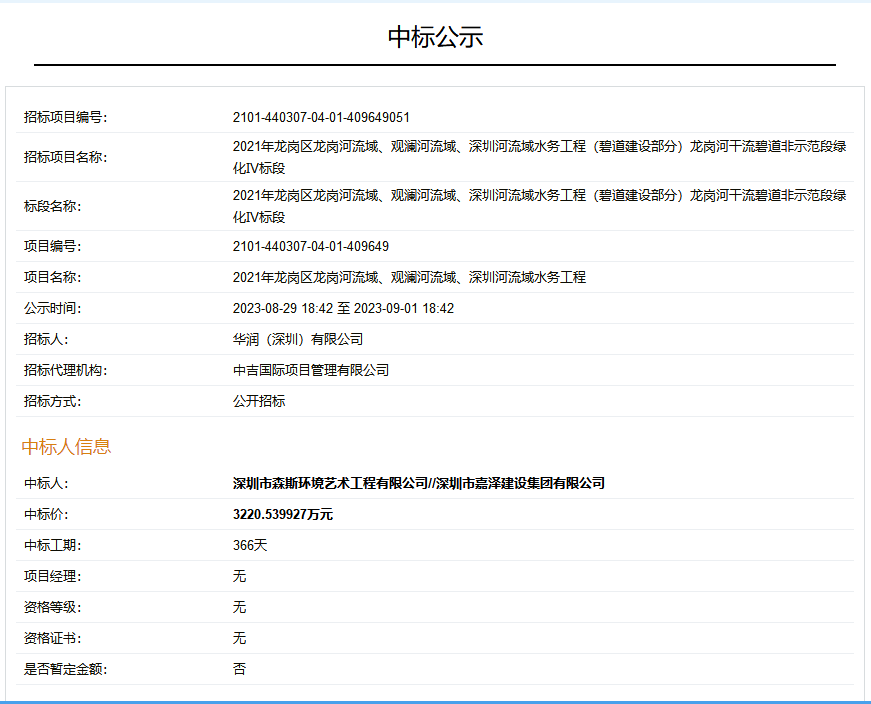Click the bid number 2101-440307-04-01-409649051

(321, 117)
